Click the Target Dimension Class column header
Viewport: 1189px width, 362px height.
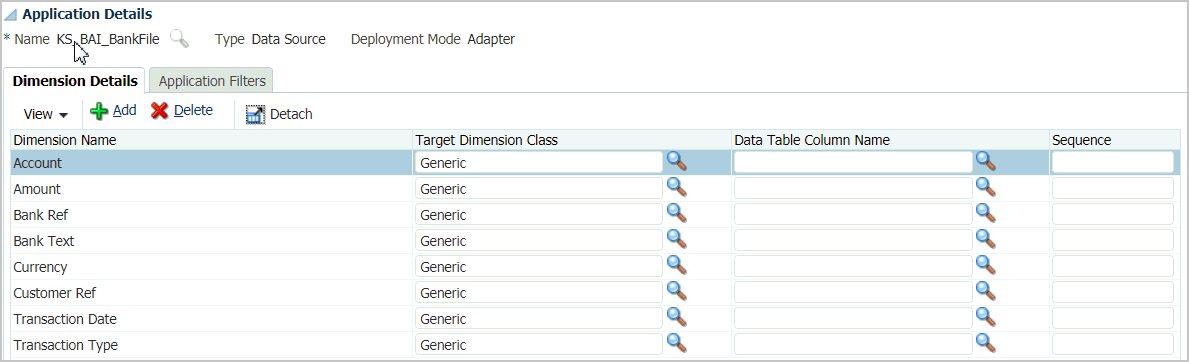point(572,140)
